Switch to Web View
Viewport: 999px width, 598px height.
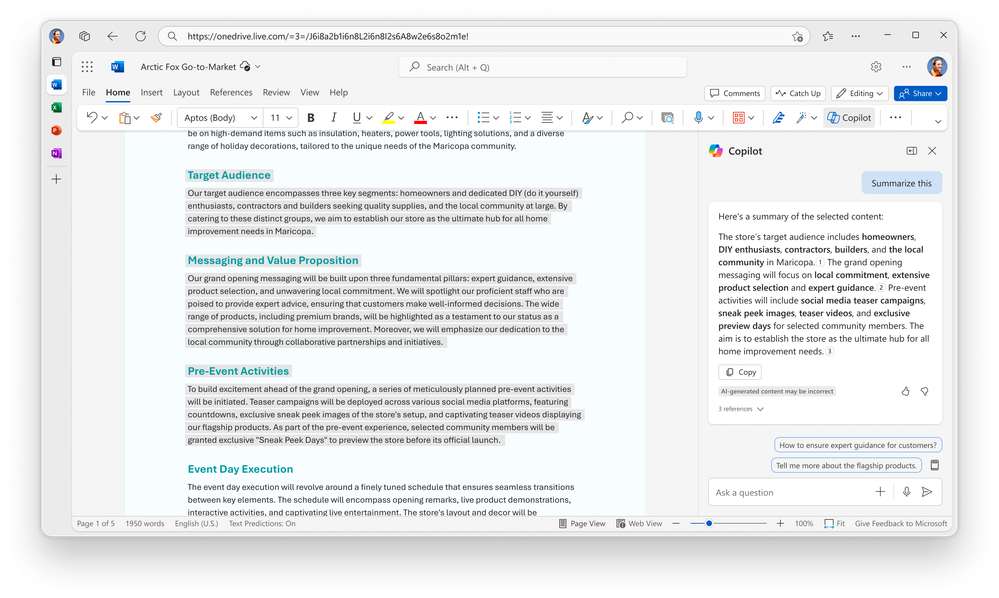click(639, 523)
